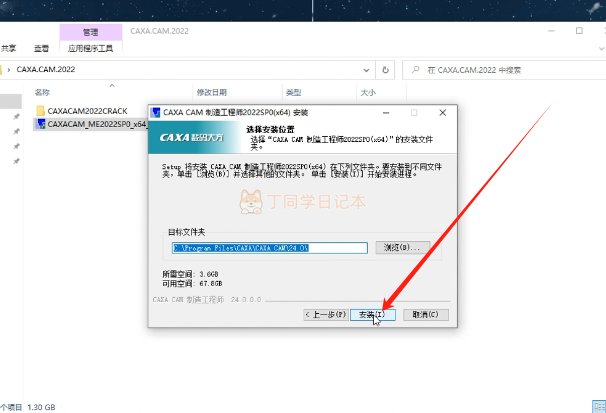606x413 pixels.
Task: Open the 应用程序工具 tab in Explorer
Action: pos(90,48)
